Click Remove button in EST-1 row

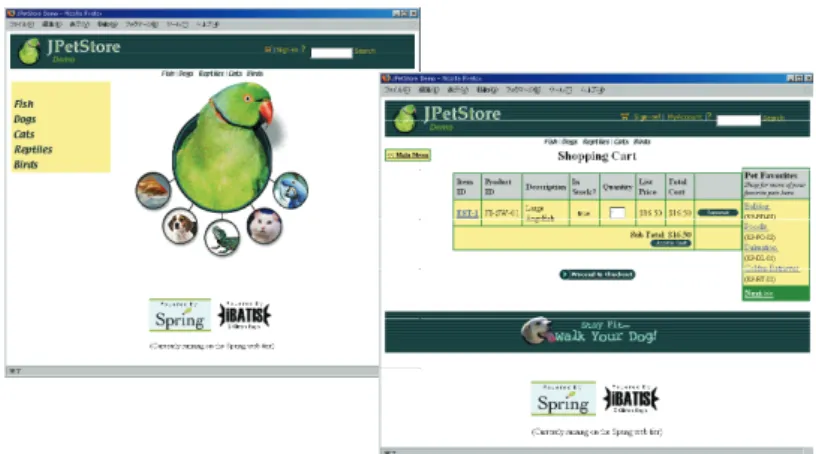(717, 212)
